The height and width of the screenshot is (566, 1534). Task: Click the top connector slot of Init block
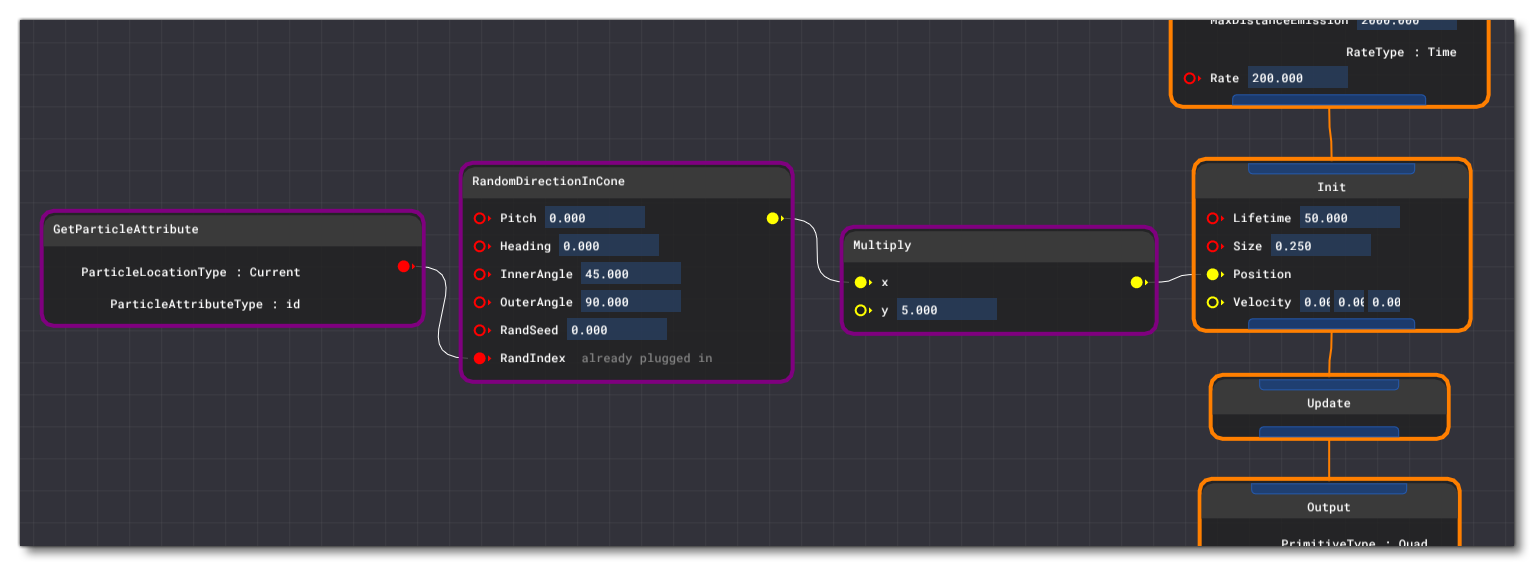(x=1332, y=168)
